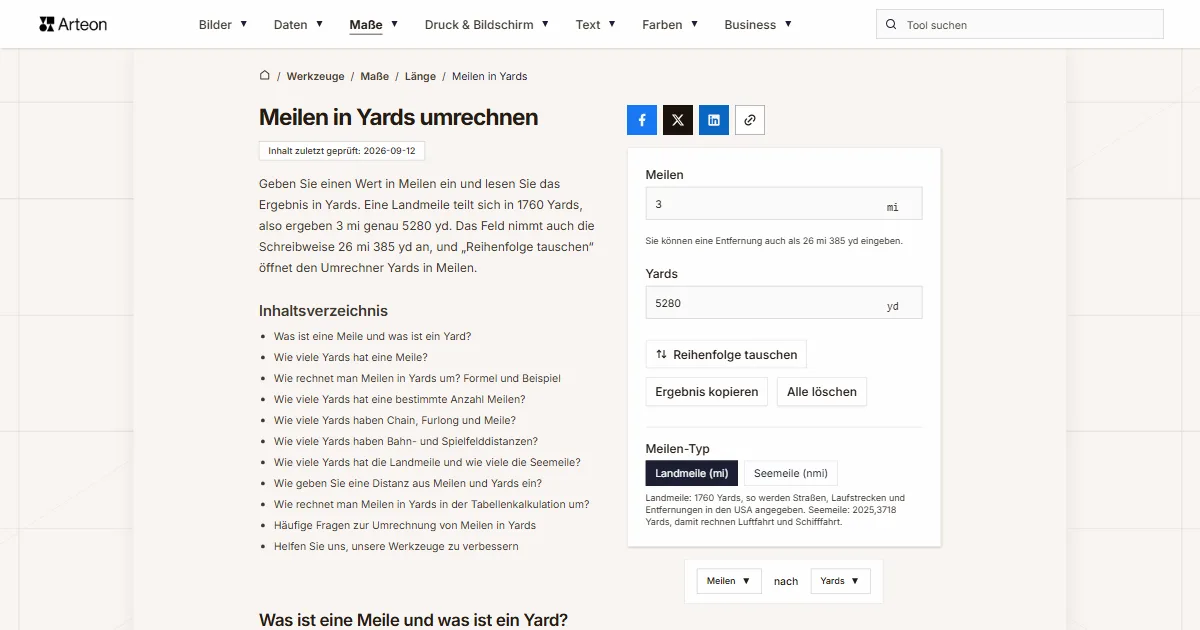1200x630 pixels.
Task: Select Landmeile (mi) type
Action: point(692,473)
